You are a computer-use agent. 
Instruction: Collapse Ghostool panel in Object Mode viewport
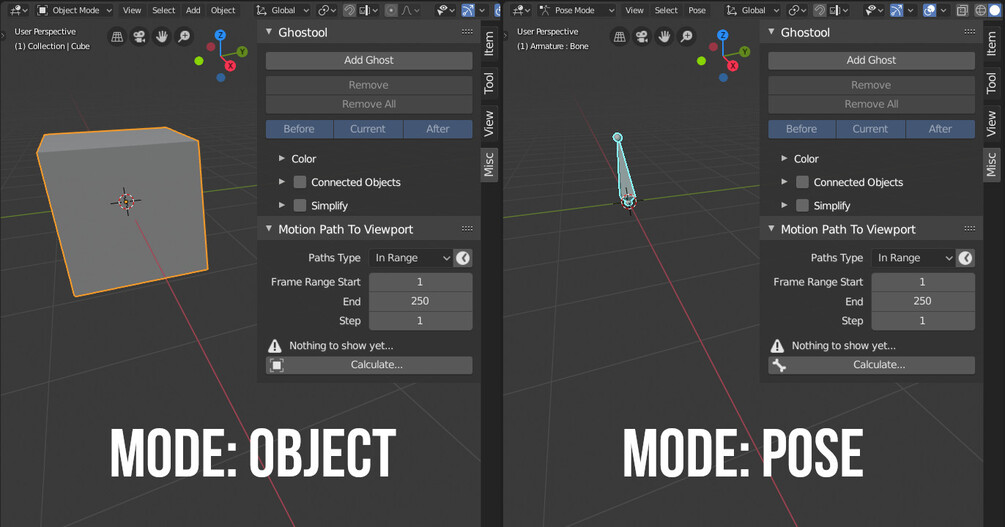pyautogui.click(x=269, y=32)
